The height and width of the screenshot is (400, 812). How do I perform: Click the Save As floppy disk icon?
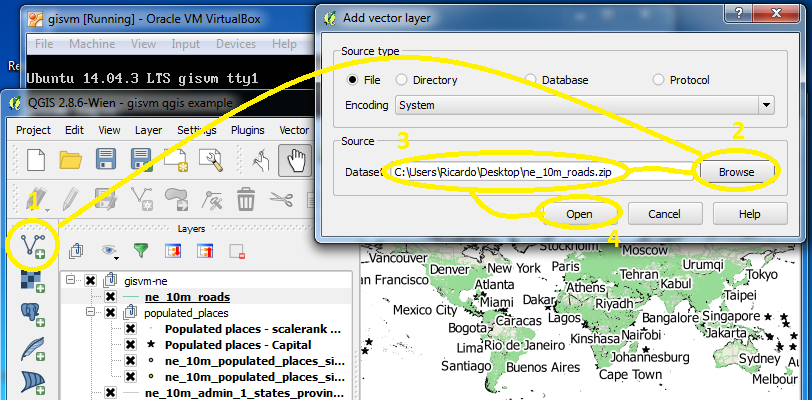point(141,160)
